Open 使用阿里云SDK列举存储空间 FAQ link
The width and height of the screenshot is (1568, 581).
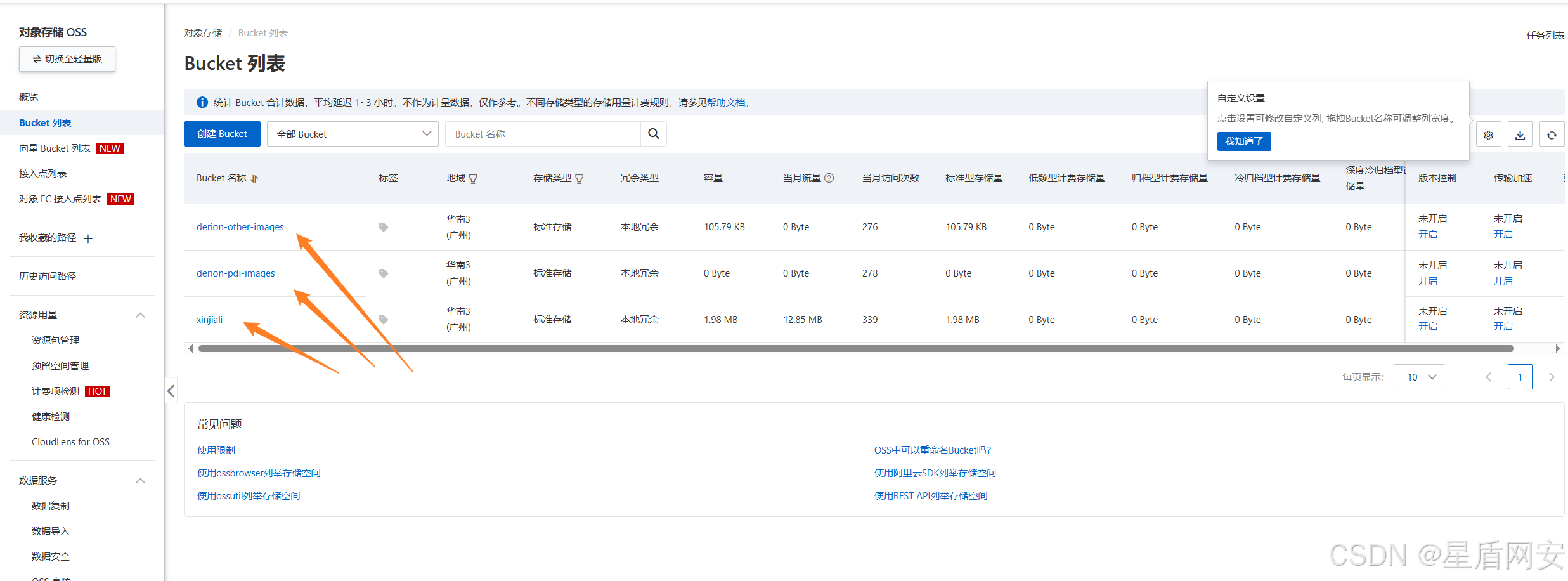click(935, 473)
